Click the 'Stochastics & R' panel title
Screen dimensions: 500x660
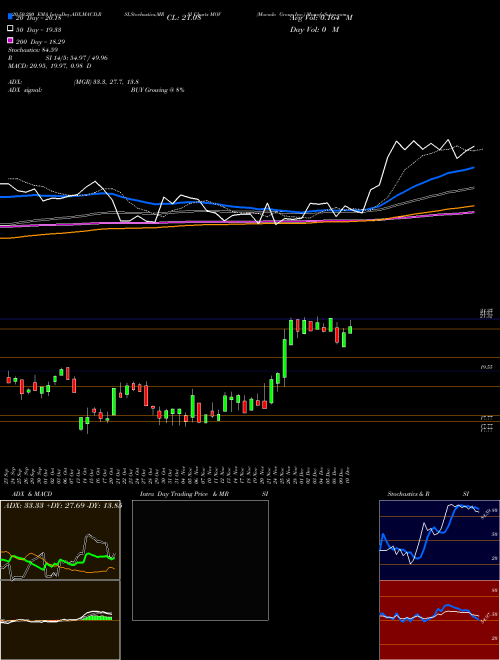pyautogui.click(x=408, y=494)
